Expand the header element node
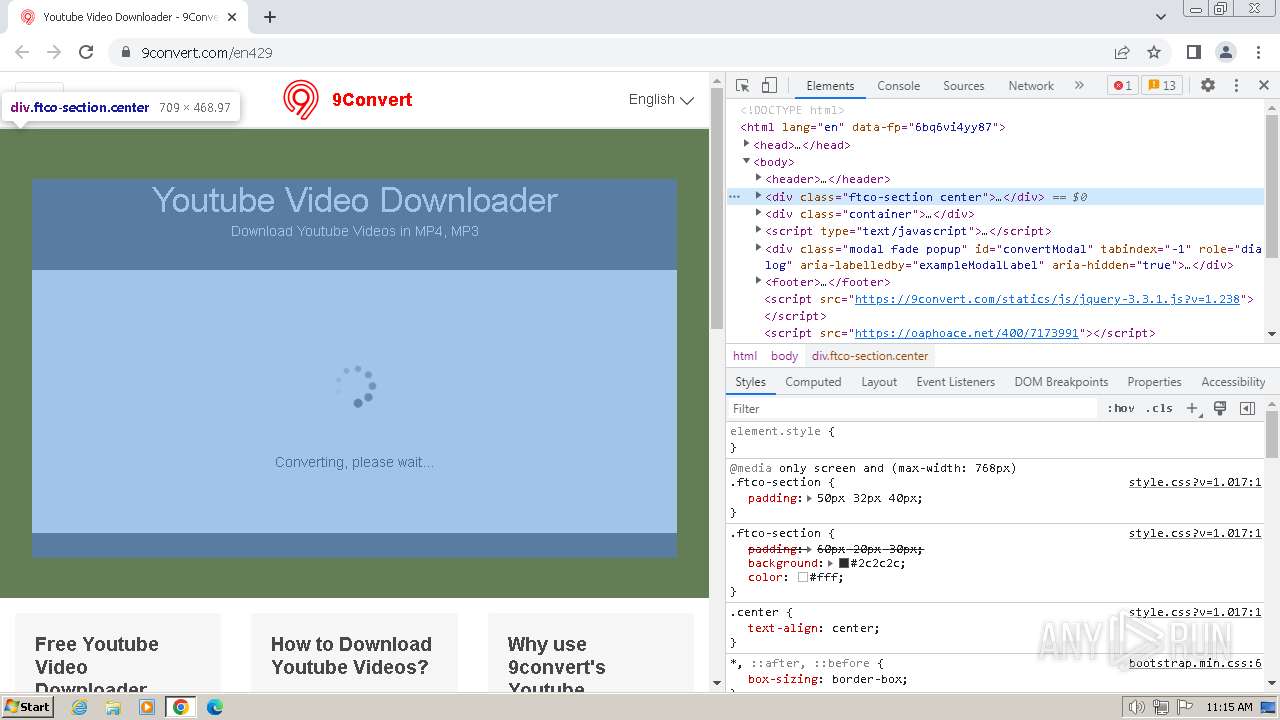 pos(758,178)
